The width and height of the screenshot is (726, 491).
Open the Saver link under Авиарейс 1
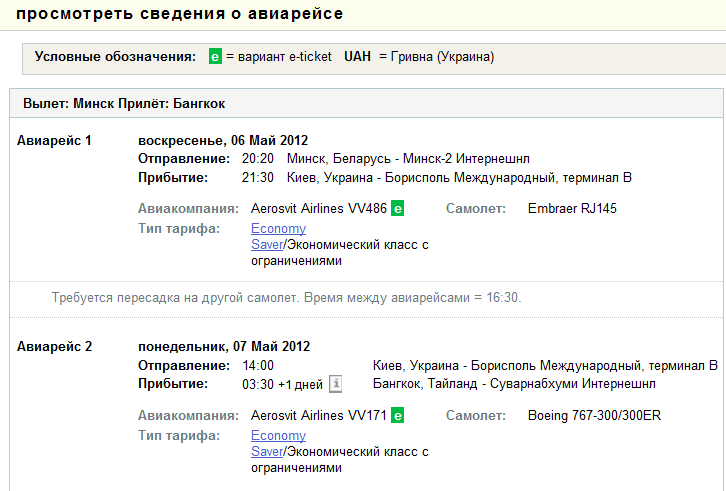tap(267, 244)
